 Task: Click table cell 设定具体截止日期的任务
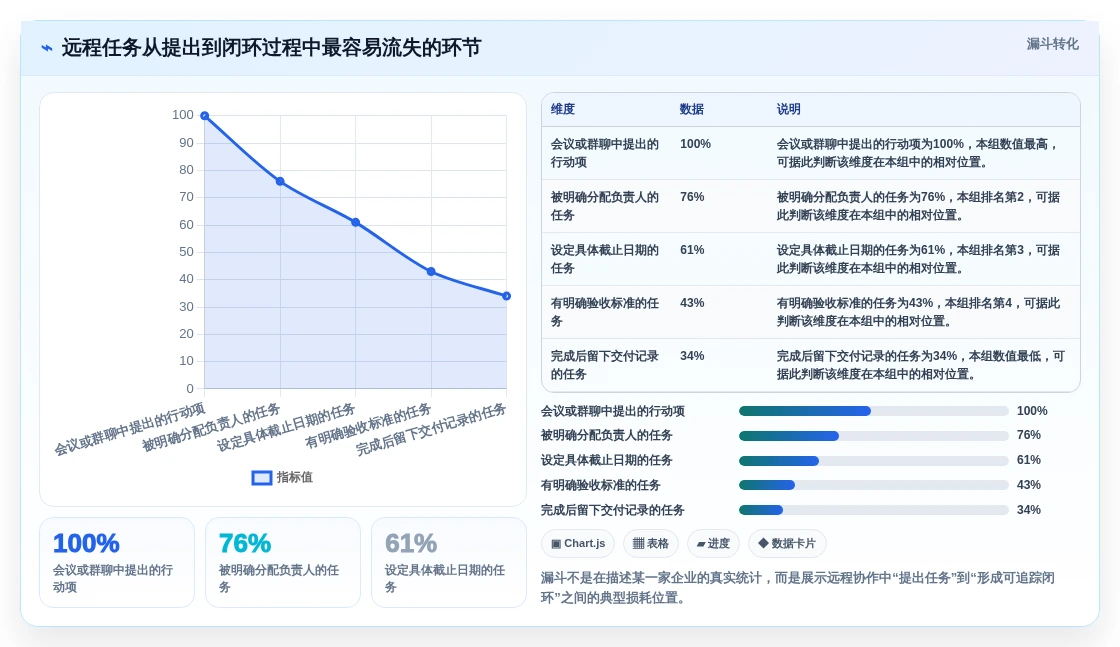point(605,259)
